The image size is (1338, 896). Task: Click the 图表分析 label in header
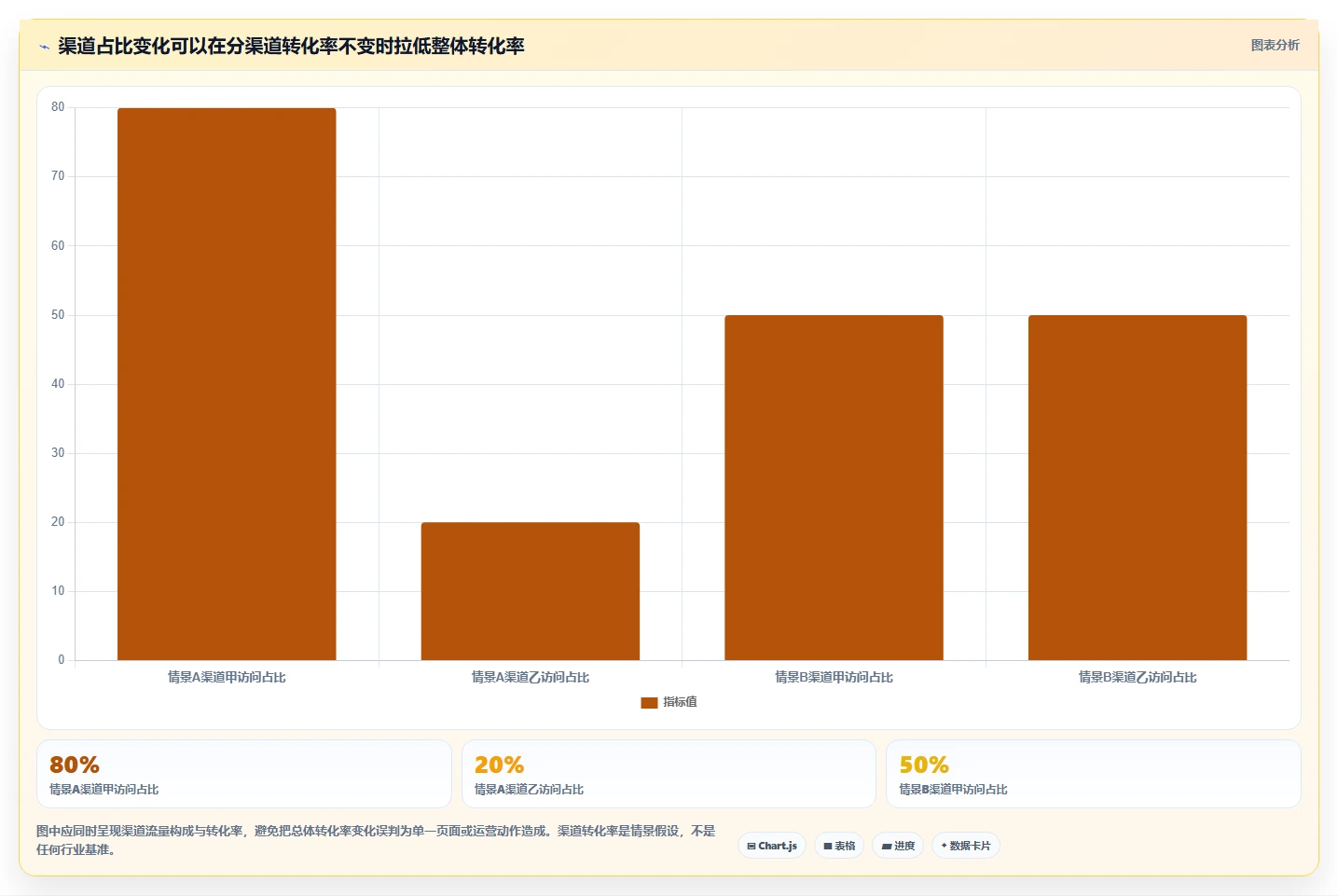pyautogui.click(x=1275, y=45)
